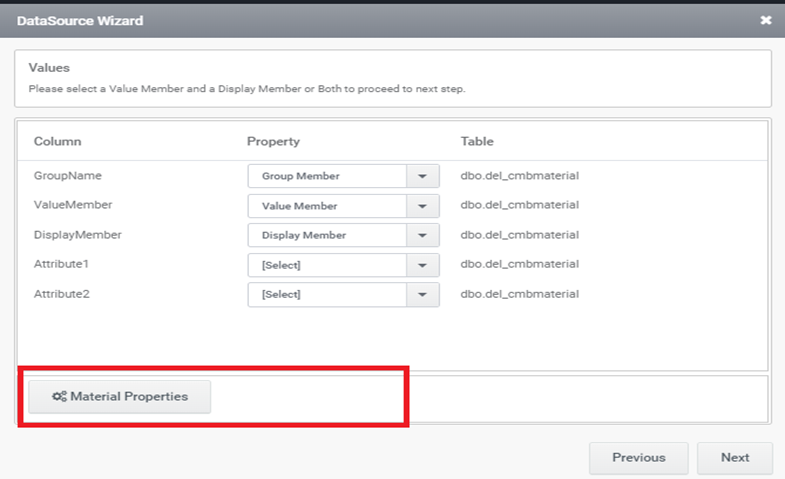Click the Column header label
785x479 pixels.
coord(57,142)
